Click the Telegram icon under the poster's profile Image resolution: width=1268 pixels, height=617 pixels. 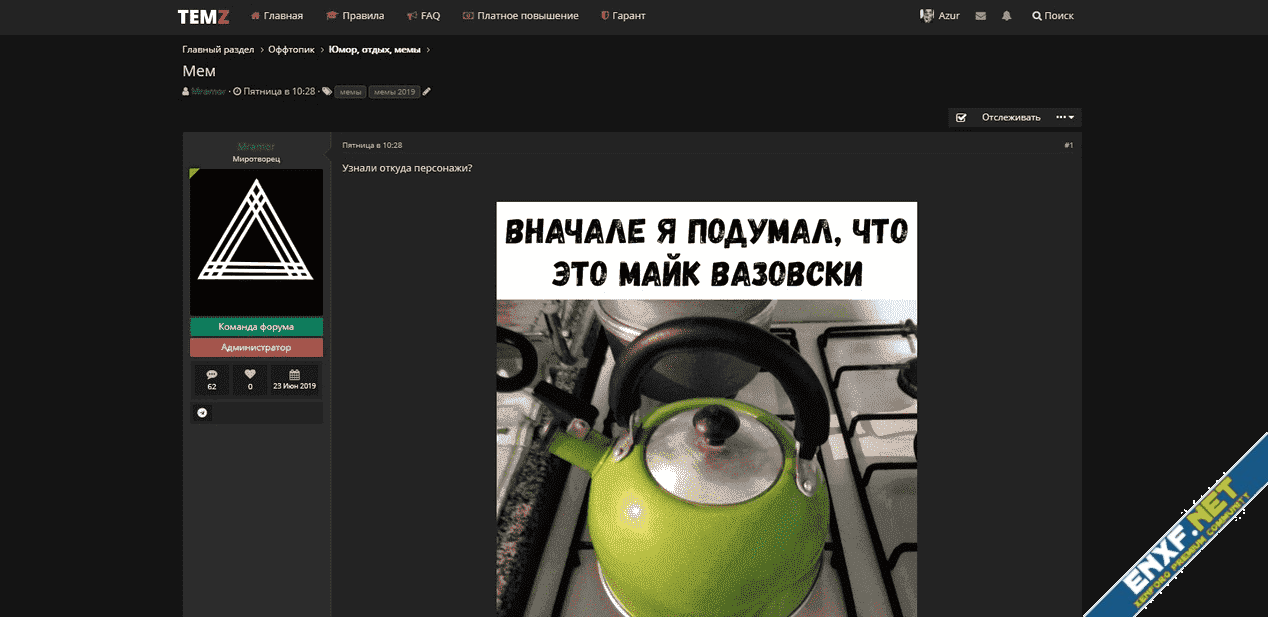coord(203,412)
